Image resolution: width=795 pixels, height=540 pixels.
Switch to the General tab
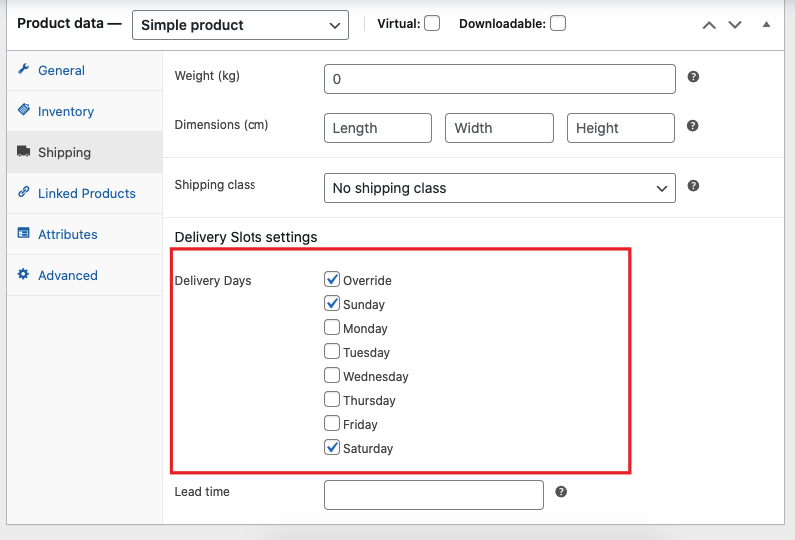[85, 70]
